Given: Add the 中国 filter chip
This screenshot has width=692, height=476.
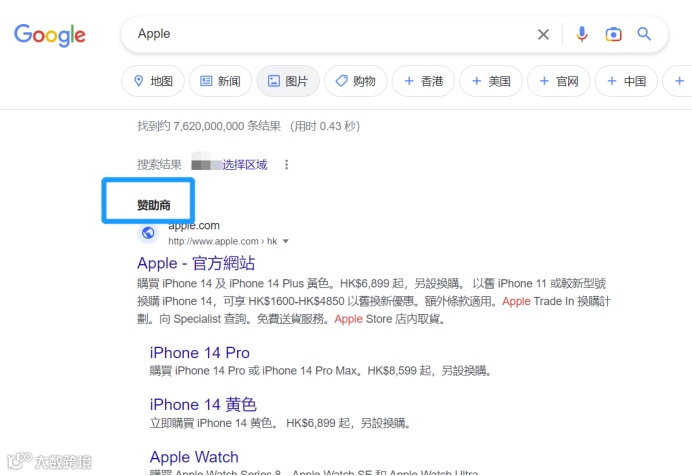Looking at the screenshot, I should 626,81.
